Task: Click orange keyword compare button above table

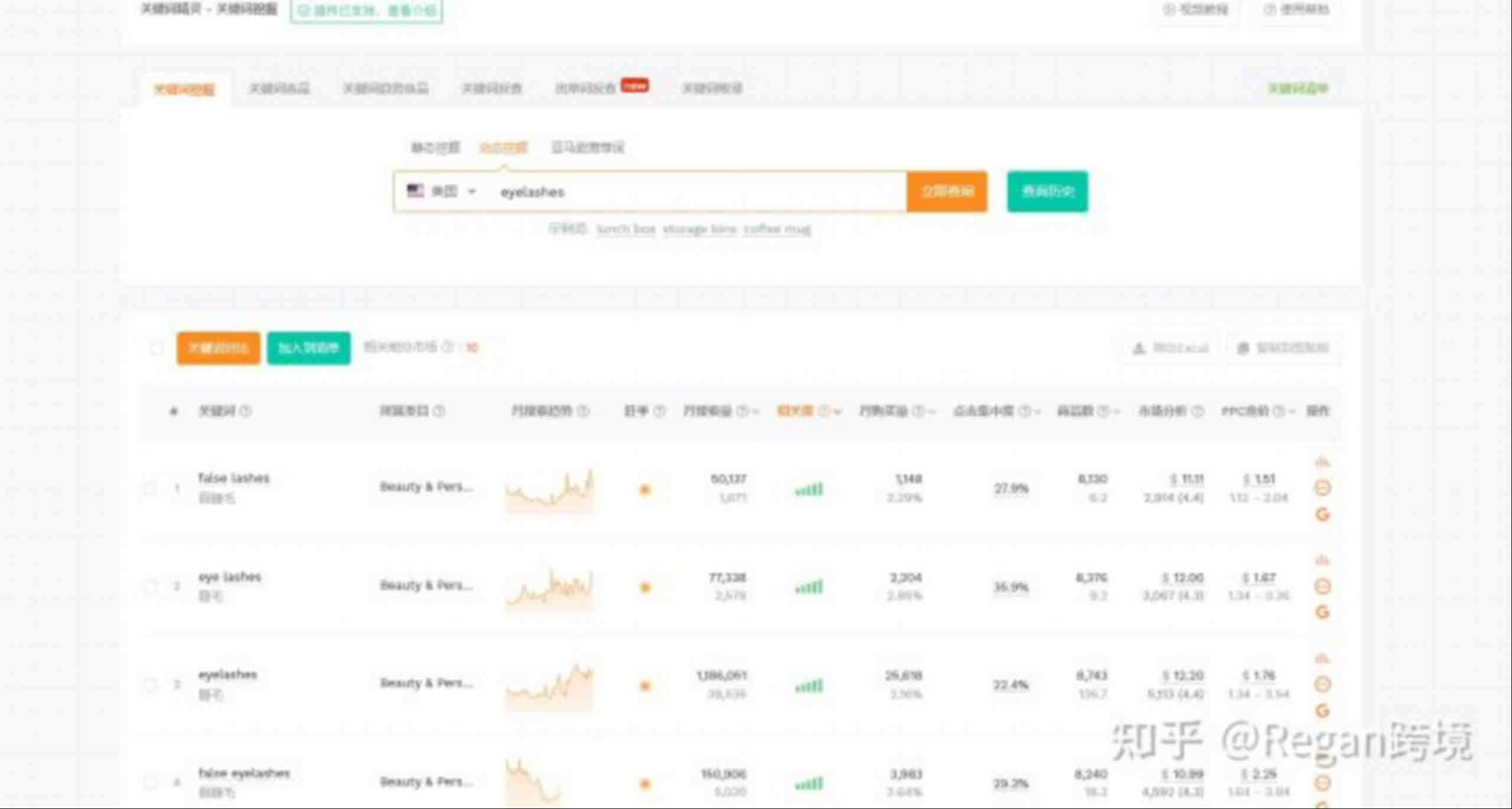Action: [219, 348]
